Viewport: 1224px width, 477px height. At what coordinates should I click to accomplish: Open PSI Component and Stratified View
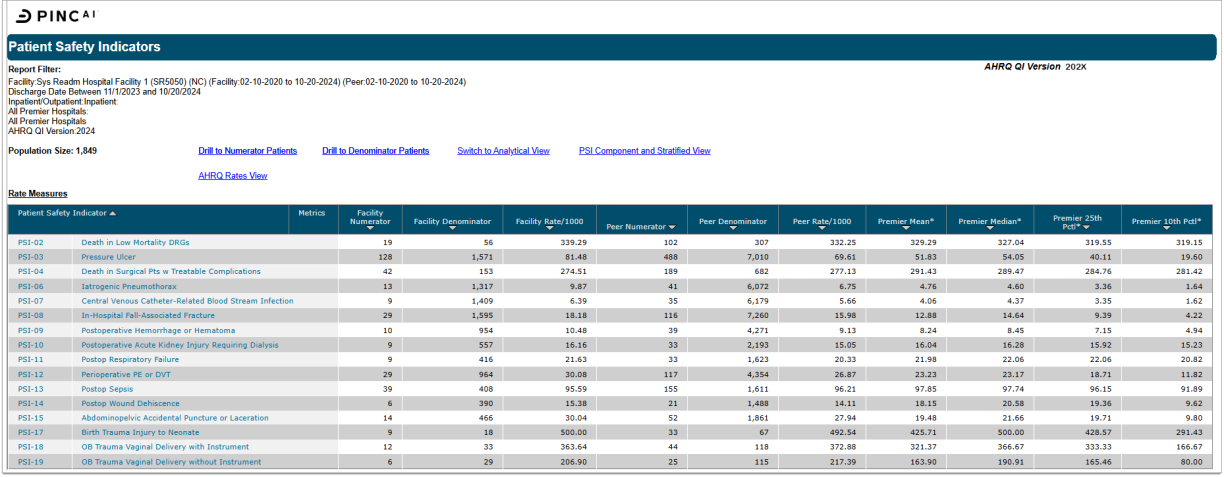click(644, 151)
